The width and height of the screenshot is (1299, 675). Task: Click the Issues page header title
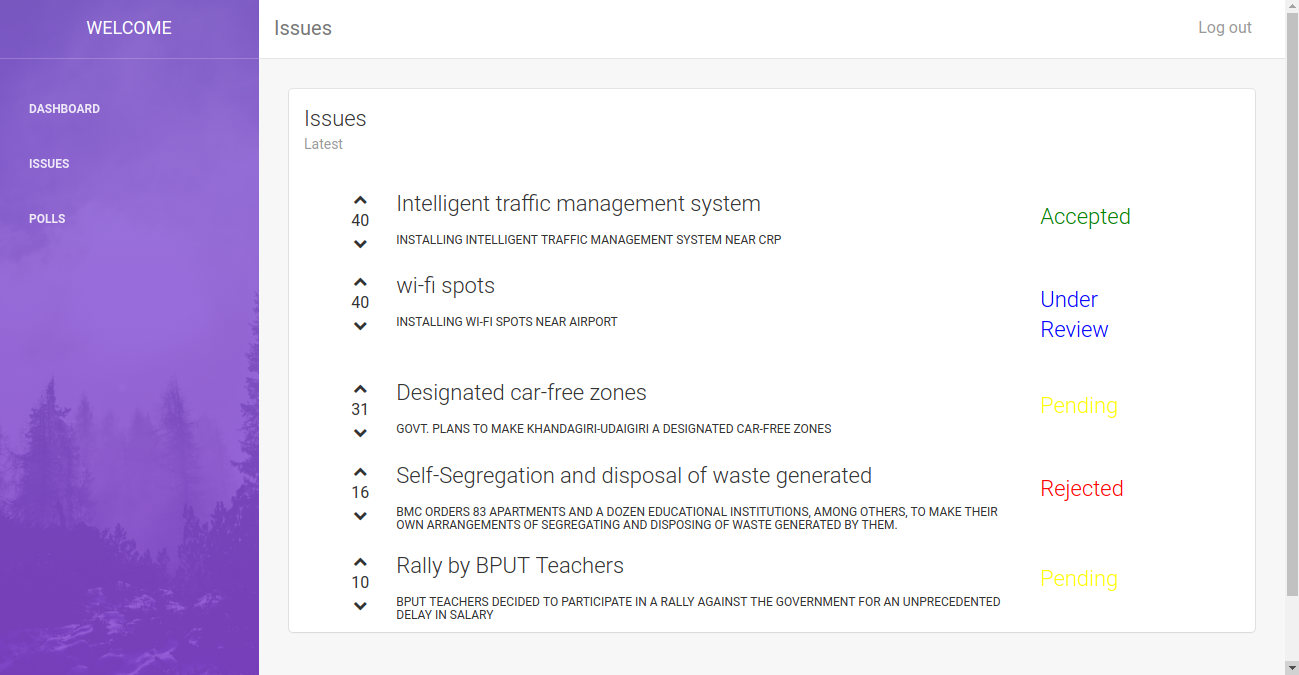[x=303, y=28]
